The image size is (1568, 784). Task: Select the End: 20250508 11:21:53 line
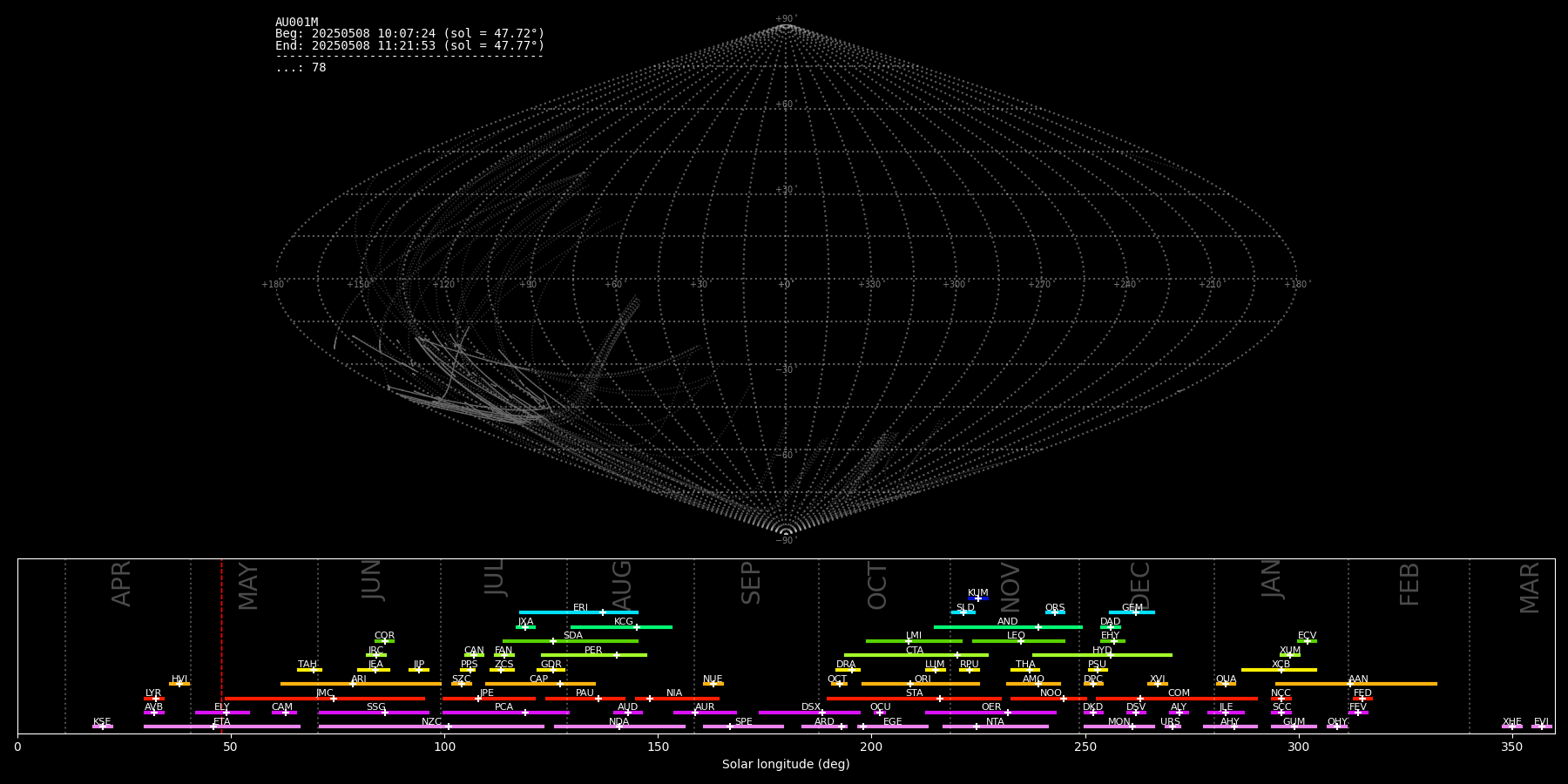(x=409, y=45)
